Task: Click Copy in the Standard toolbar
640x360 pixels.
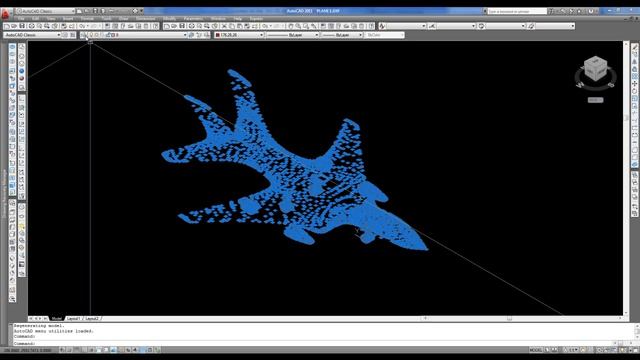Action: 232,26
